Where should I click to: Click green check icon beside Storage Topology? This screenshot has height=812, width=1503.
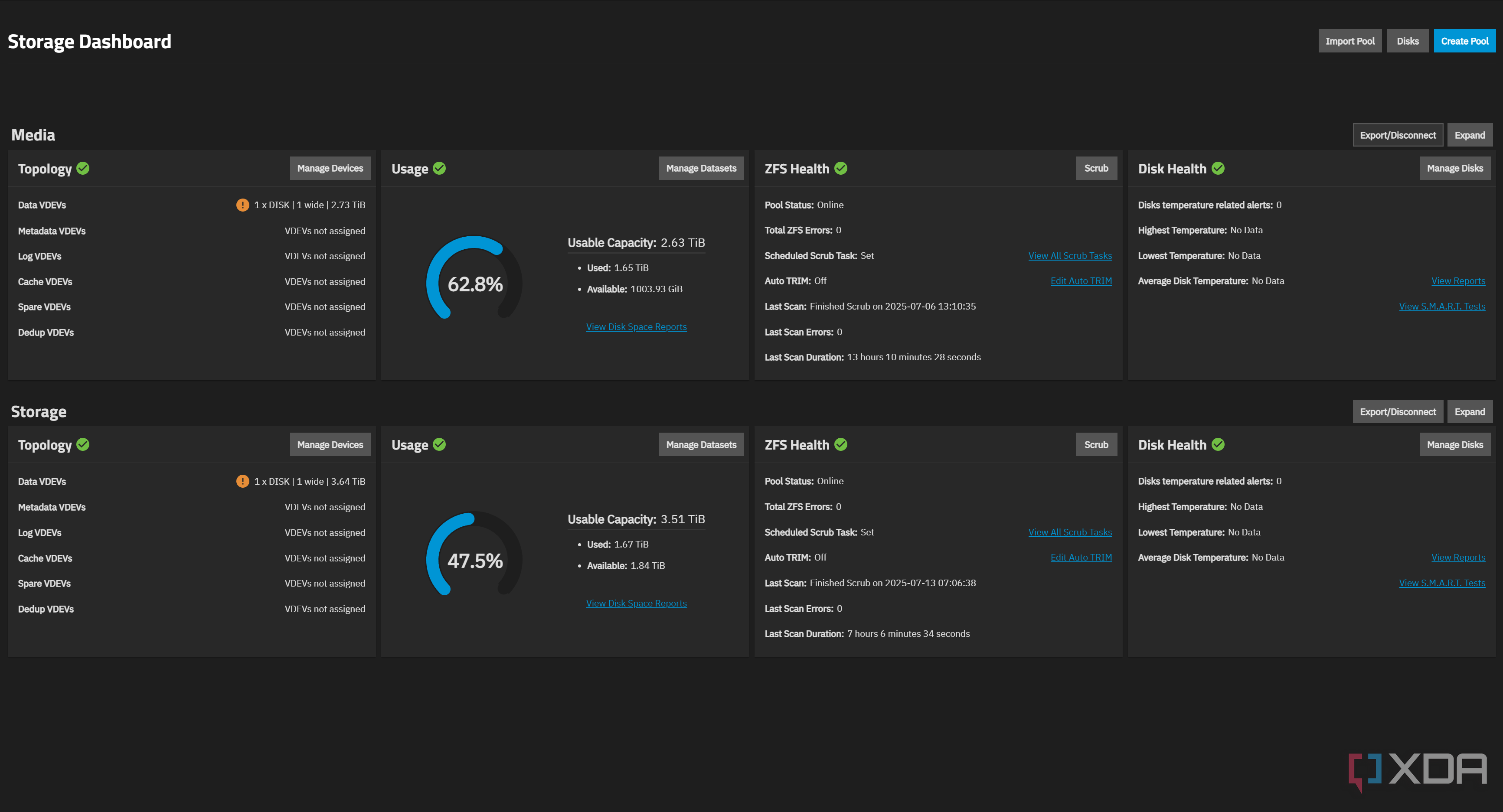coord(83,444)
